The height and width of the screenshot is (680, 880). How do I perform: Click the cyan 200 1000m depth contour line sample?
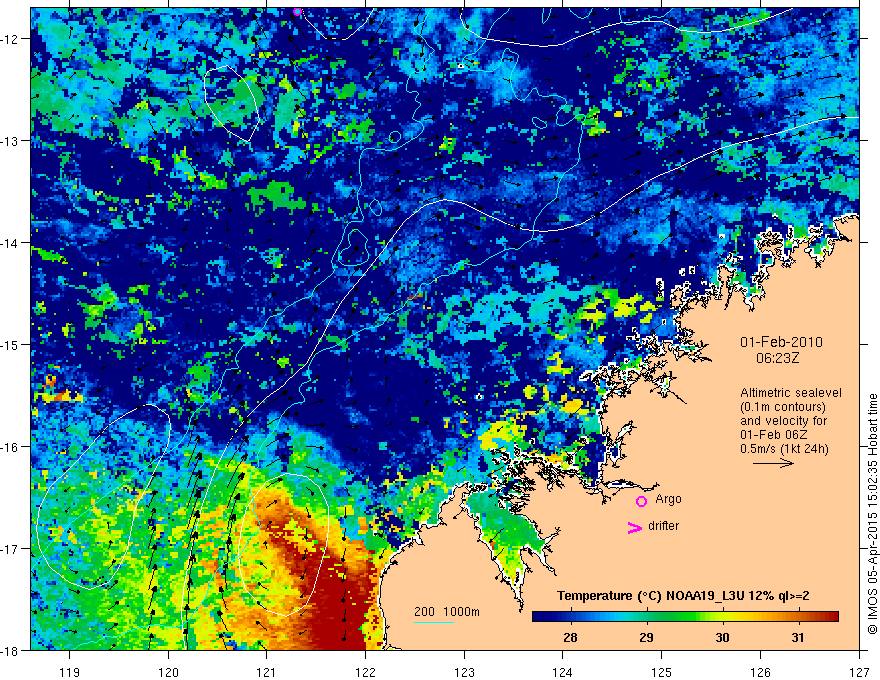click(434, 623)
